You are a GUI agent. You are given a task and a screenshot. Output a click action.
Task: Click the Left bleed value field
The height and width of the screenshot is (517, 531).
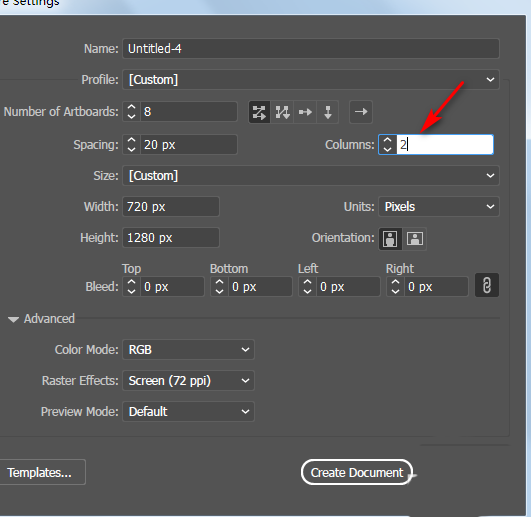click(x=348, y=287)
